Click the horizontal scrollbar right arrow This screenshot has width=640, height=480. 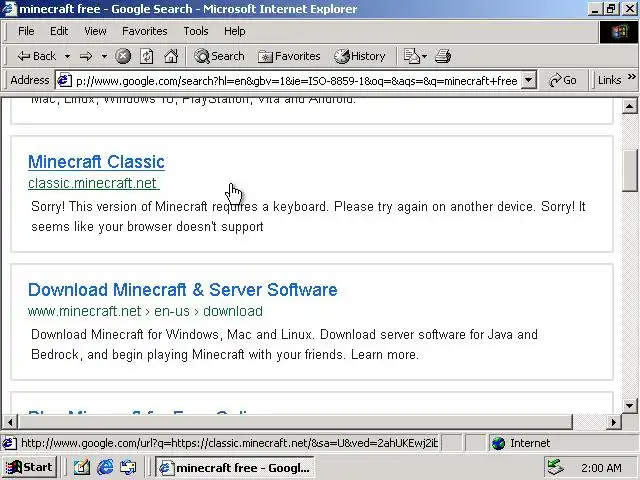pos(613,422)
